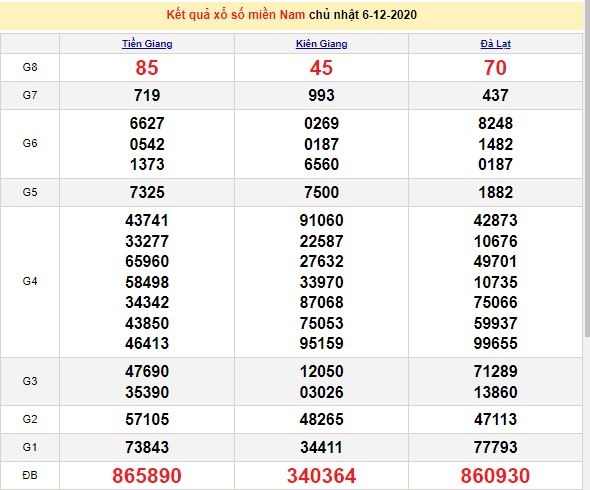Open the Đà Lạt province link
The width and height of the screenshot is (590, 490).
pos(496,44)
